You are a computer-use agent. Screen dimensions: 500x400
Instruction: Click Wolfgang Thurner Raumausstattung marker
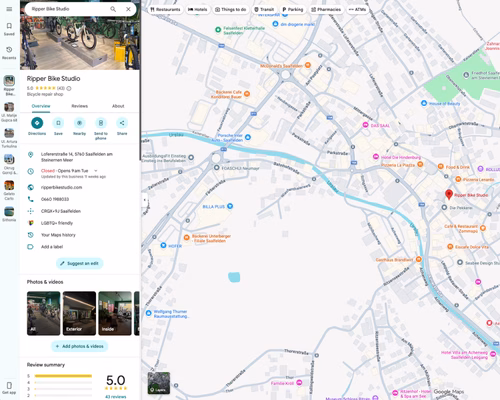click(149, 313)
